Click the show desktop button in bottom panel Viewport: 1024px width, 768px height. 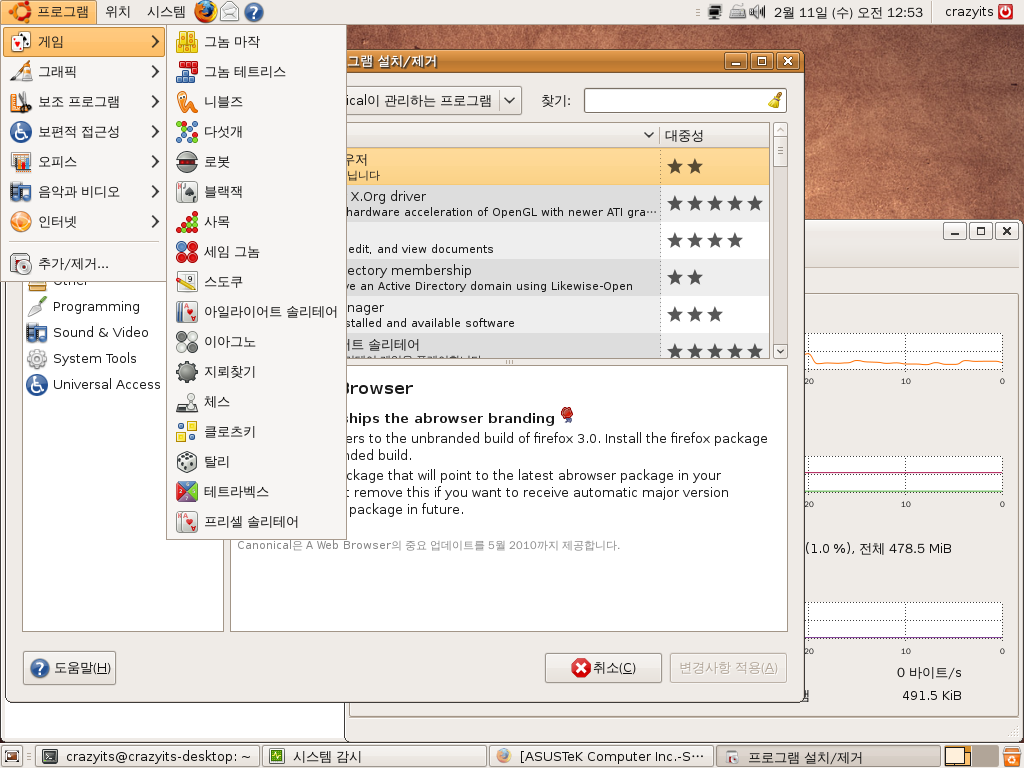(x=12, y=756)
